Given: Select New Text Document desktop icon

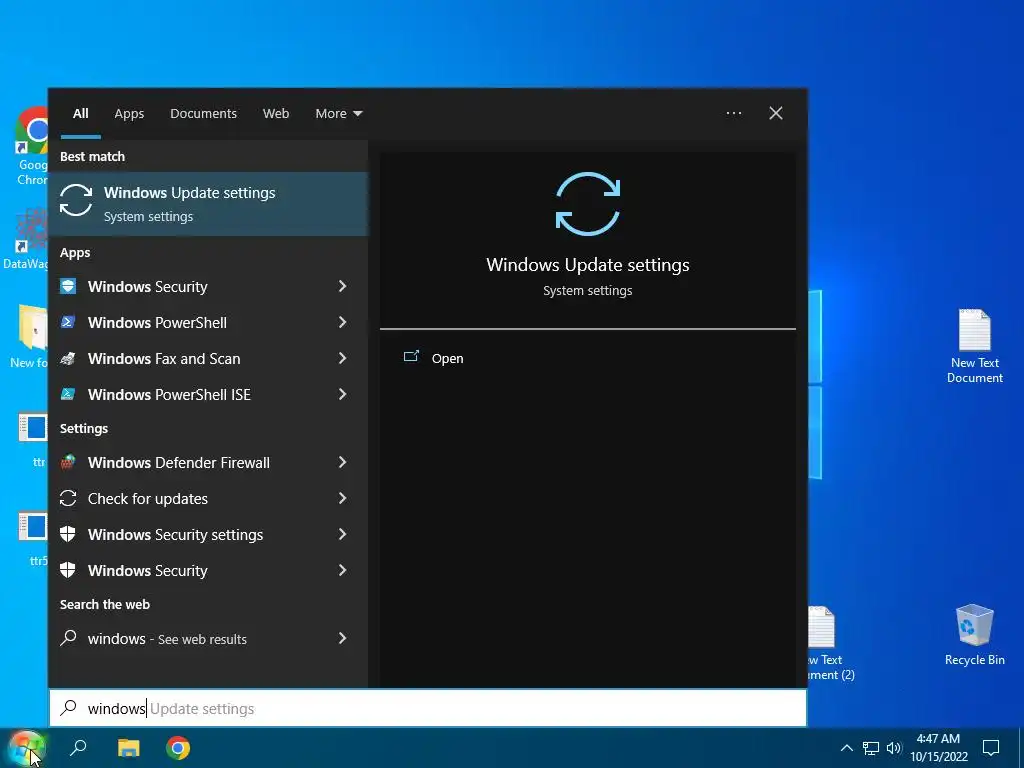Looking at the screenshot, I should click(x=974, y=346).
